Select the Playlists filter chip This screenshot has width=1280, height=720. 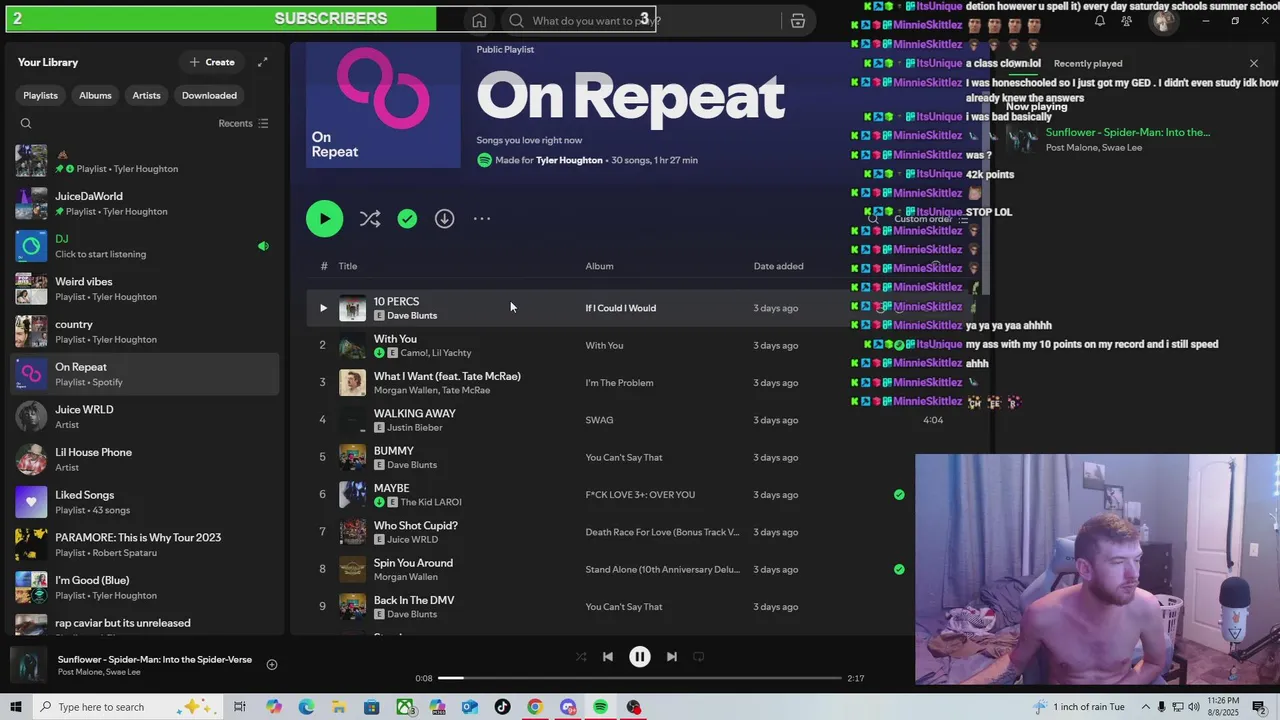[x=40, y=95]
